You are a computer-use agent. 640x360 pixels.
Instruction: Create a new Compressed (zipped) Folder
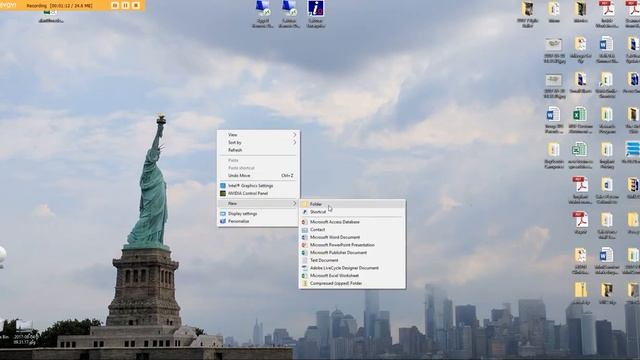[x=352, y=283]
